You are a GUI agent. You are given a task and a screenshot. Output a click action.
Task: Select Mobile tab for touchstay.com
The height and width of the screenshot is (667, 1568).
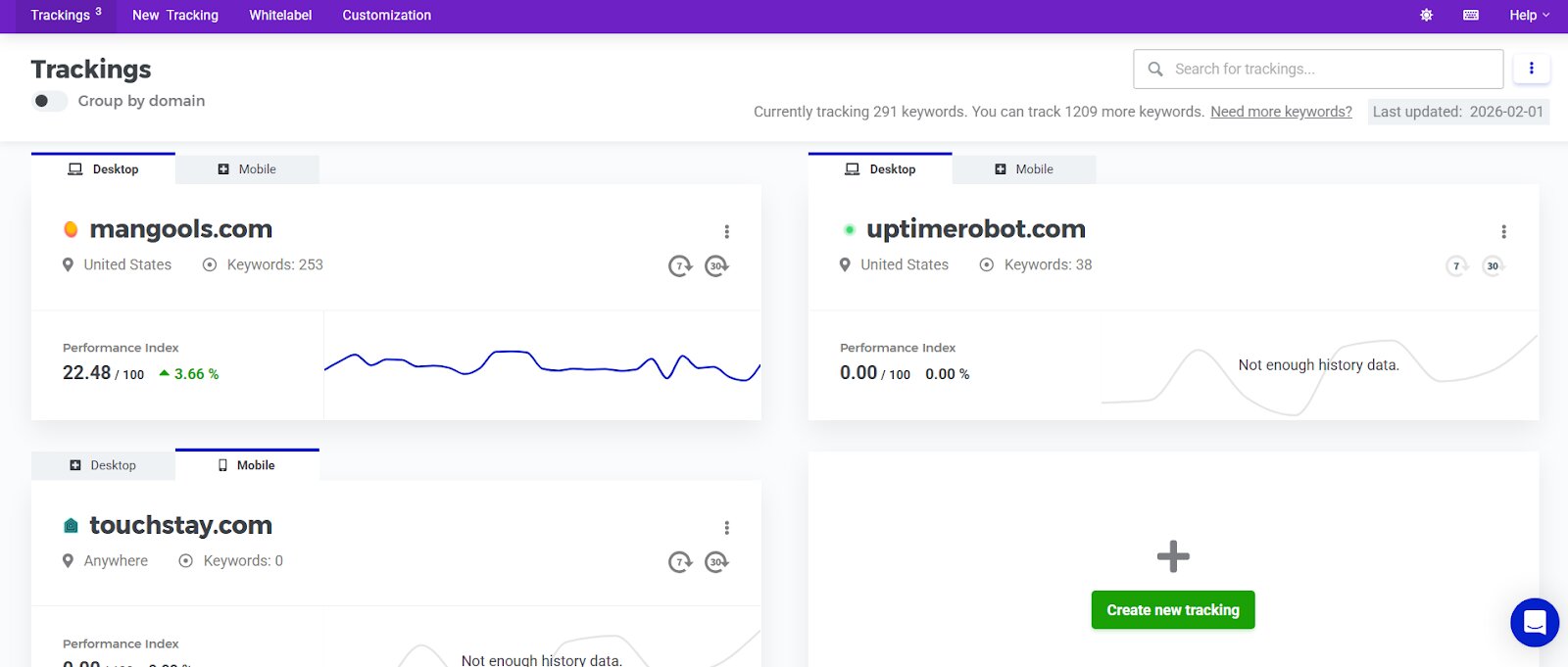(247, 465)
